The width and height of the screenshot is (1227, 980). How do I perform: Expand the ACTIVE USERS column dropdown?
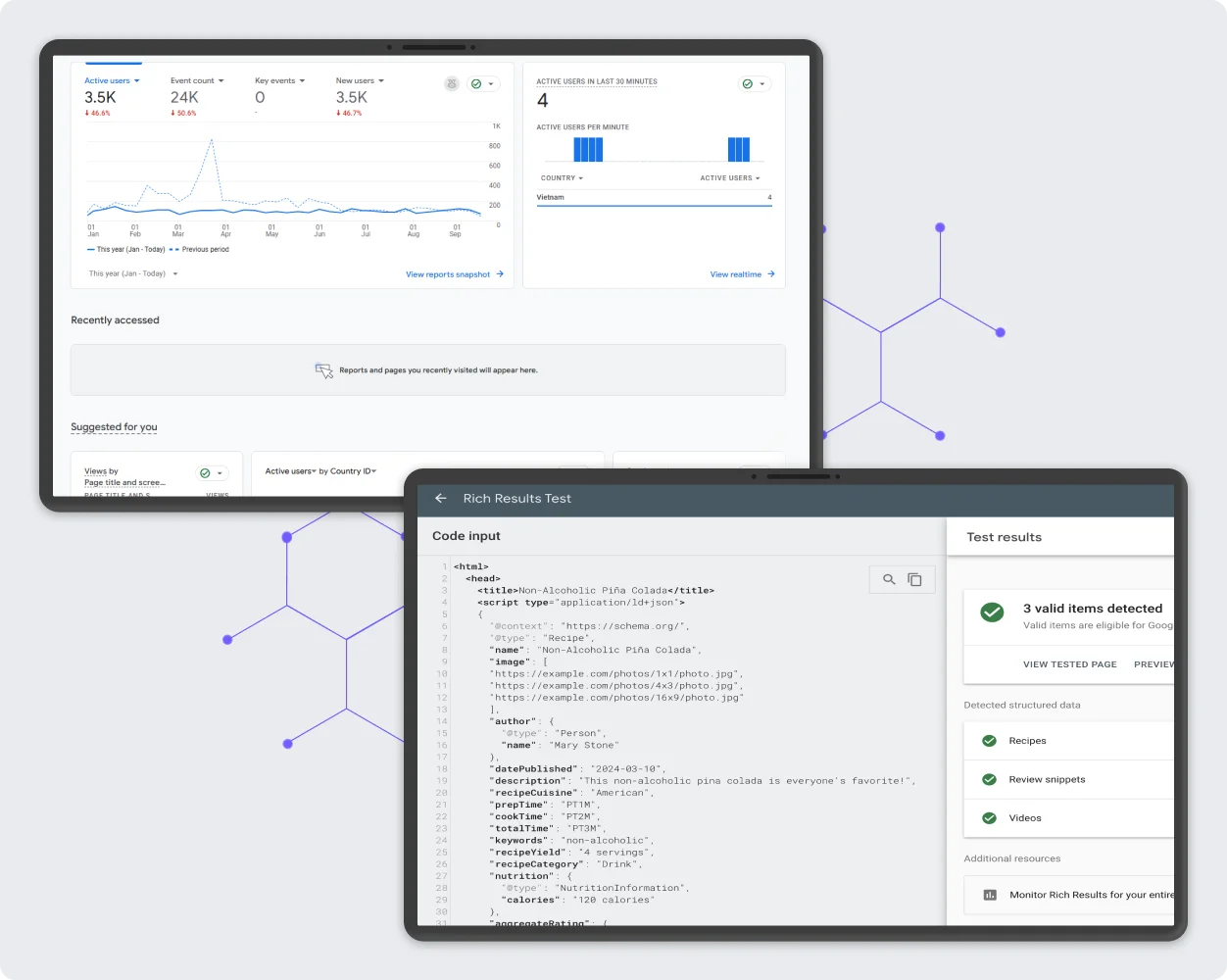coord(730,178)
